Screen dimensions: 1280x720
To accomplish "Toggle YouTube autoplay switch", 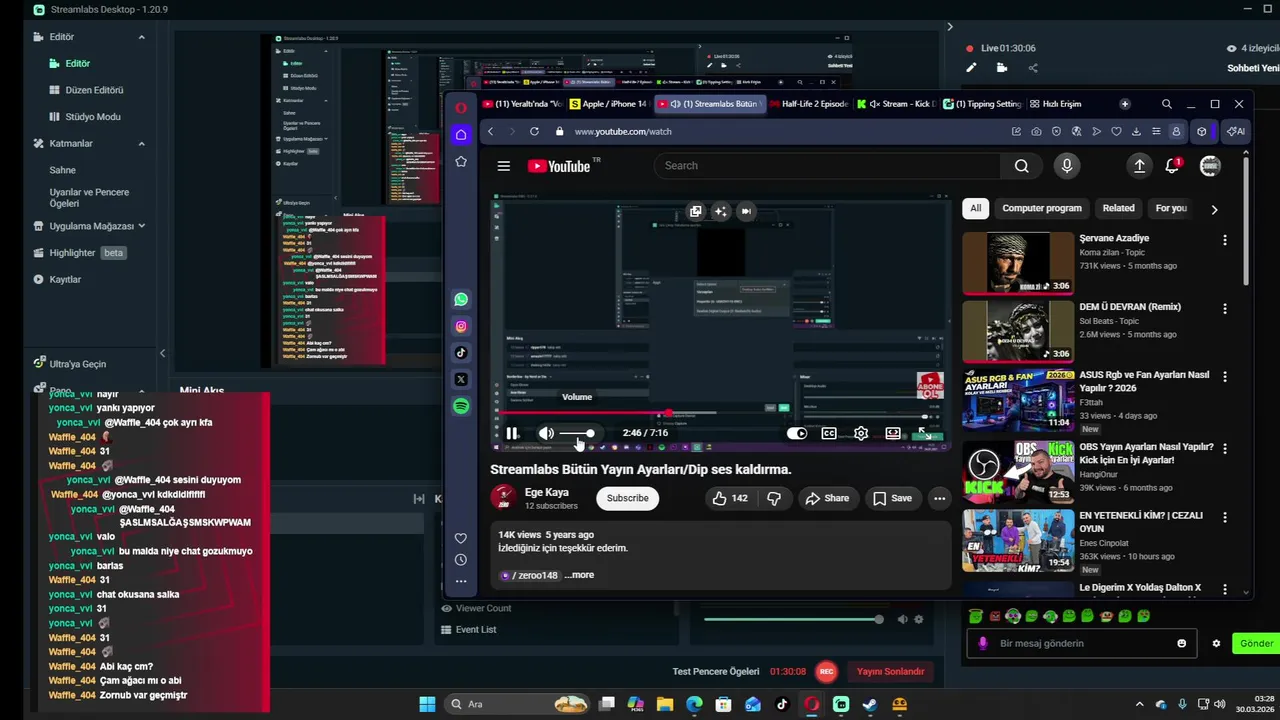I will 797,433.
